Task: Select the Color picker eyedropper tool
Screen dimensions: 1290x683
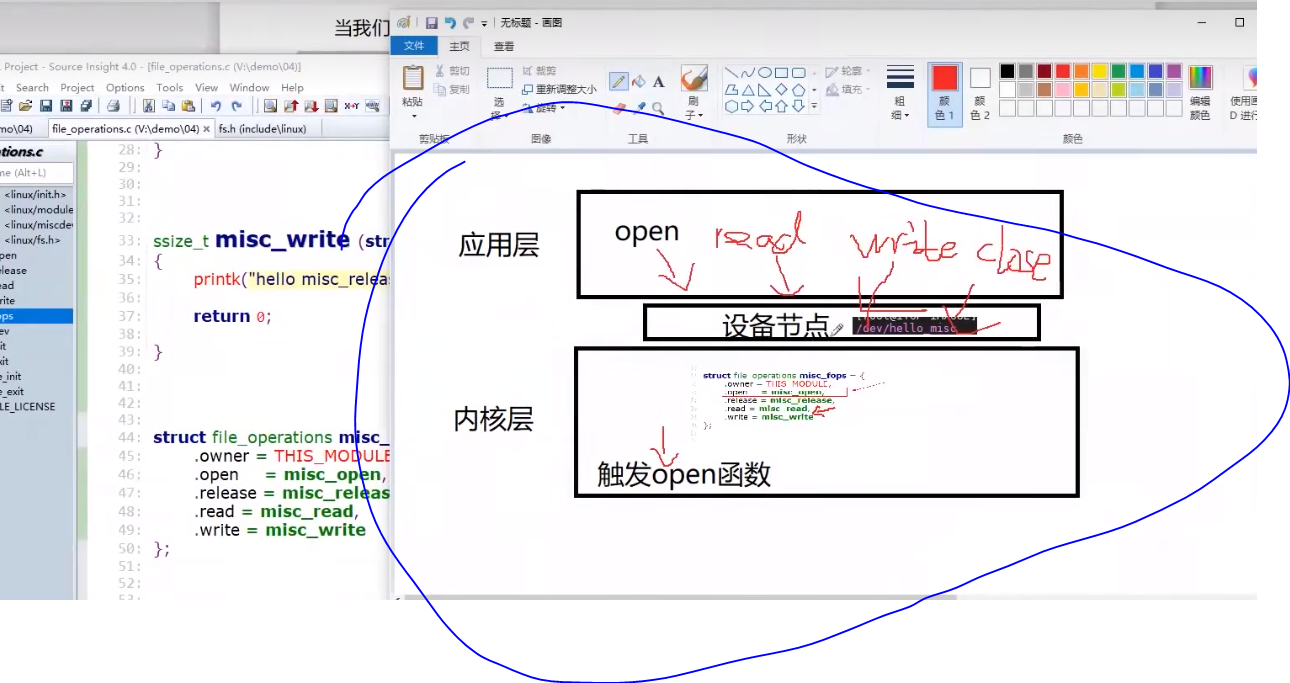Action: (638, 107)
